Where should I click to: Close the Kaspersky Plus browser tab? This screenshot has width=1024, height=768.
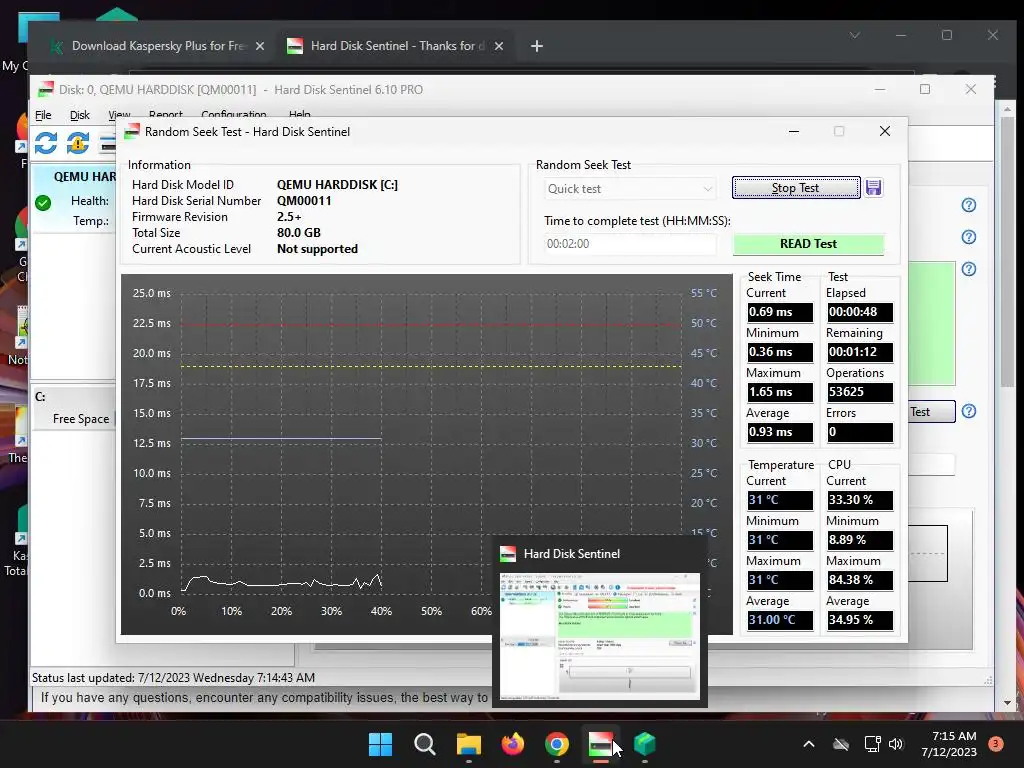260,46
